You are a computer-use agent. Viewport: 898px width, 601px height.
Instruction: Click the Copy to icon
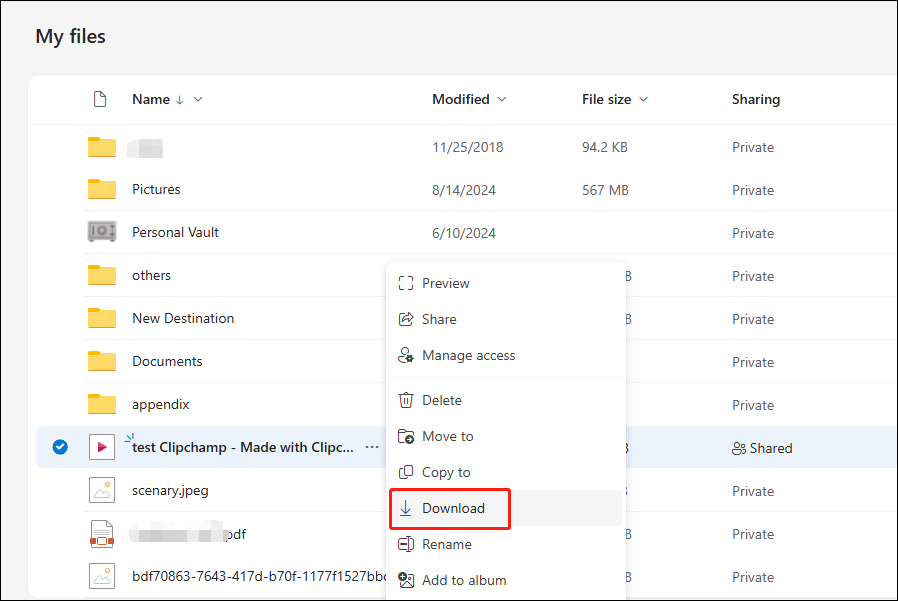pos(406,472)
